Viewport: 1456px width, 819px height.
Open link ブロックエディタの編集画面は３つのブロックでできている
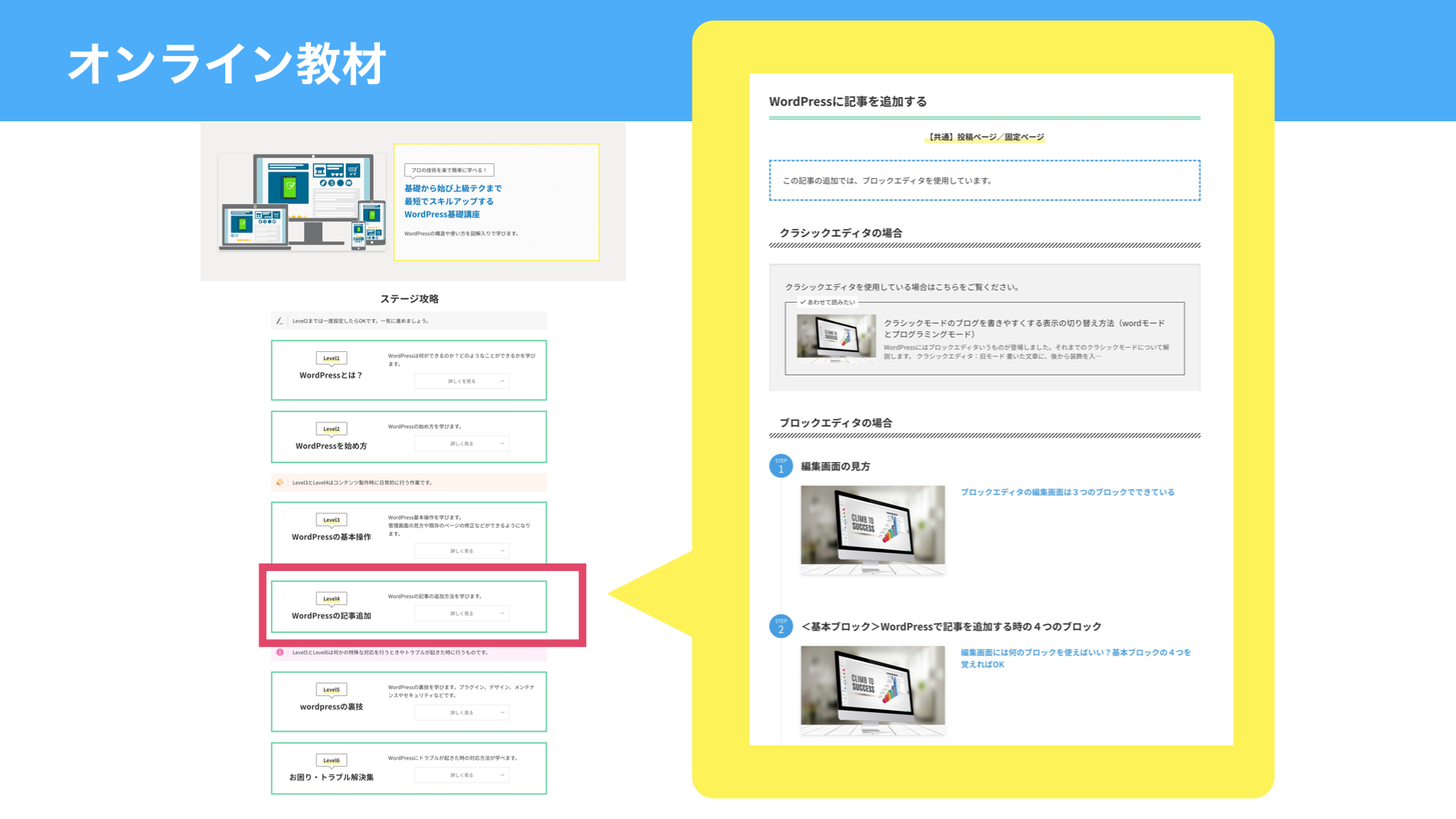point(1068,492)
